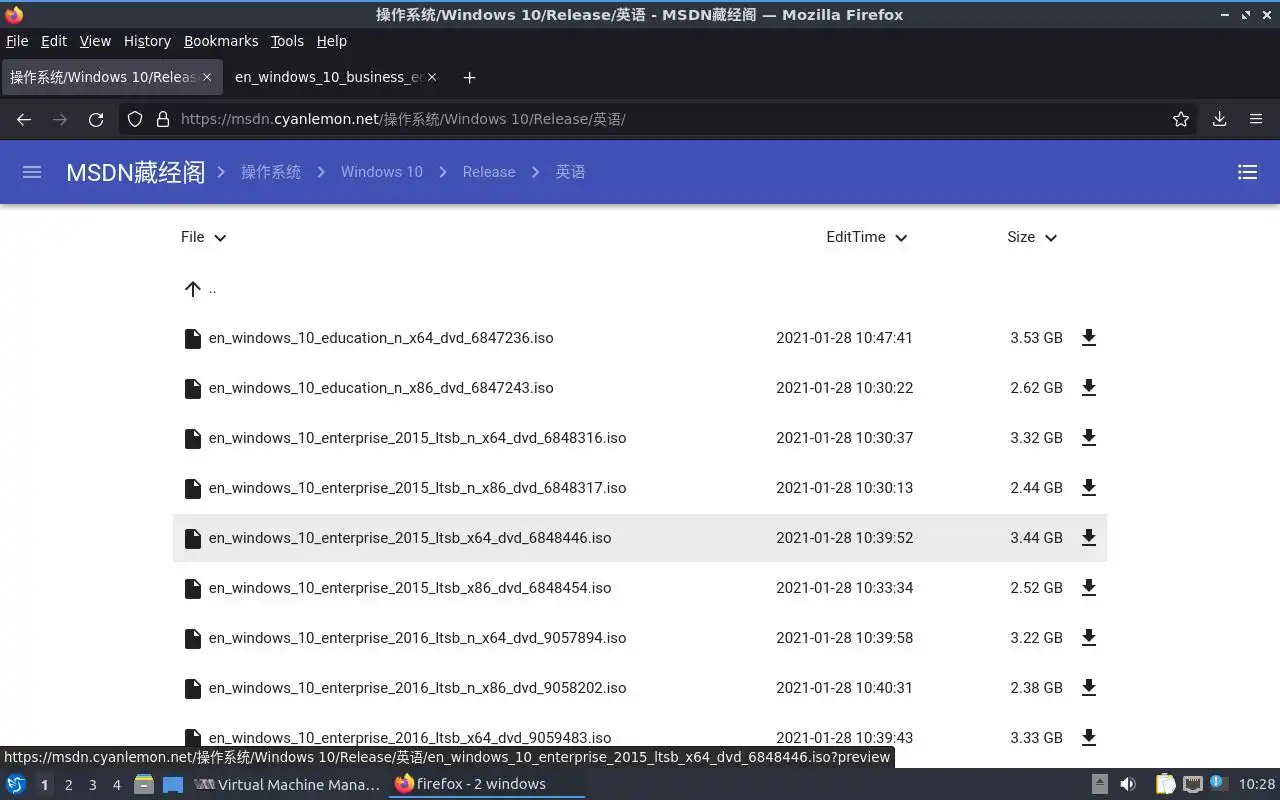Open the Firefox application menu
The width and height of the screenshot is (1280, 800).
tap(1256, 119)
